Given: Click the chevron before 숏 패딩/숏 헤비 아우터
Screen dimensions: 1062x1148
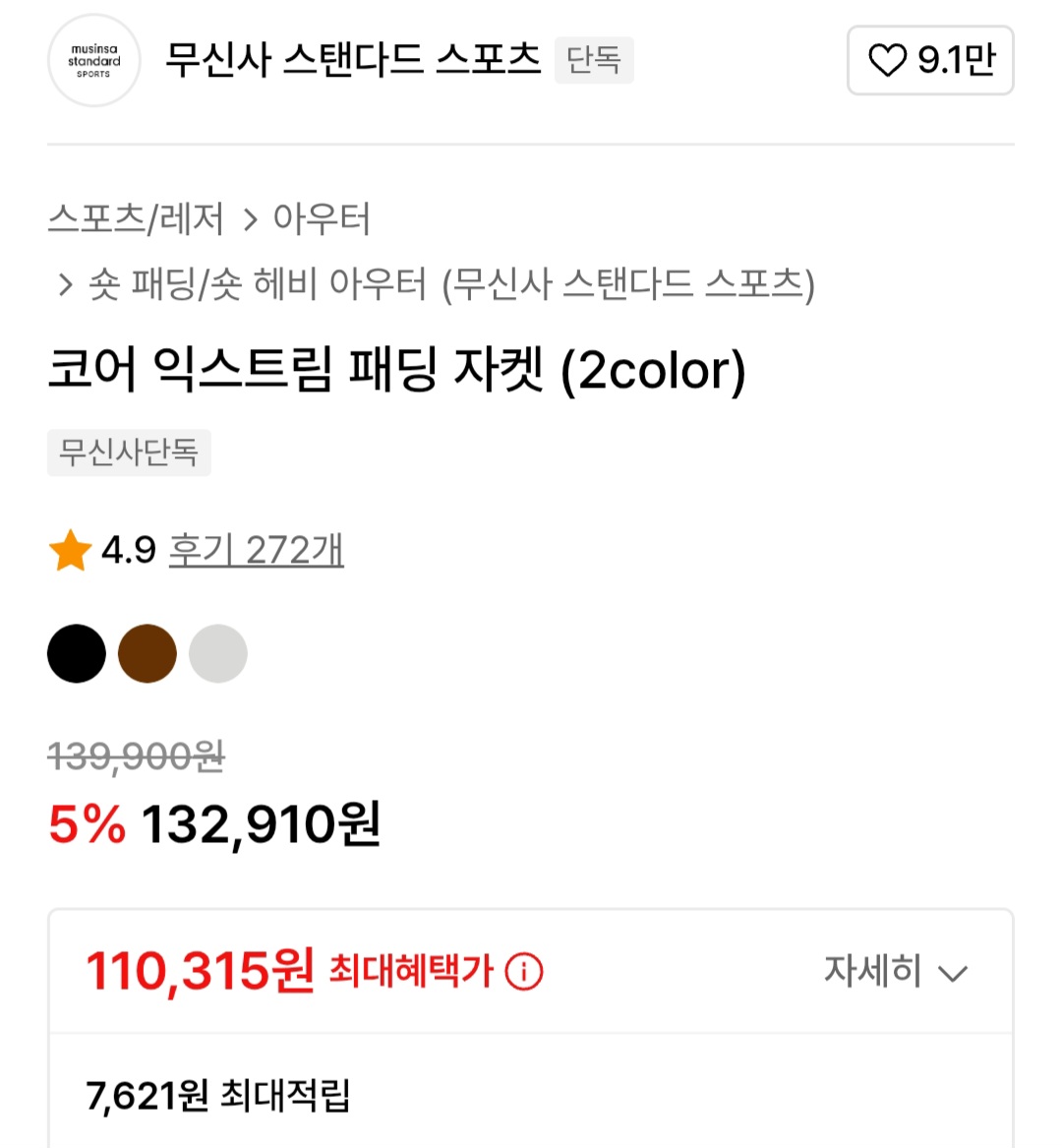Looking at the screenshot, I should tap(65, 285).
